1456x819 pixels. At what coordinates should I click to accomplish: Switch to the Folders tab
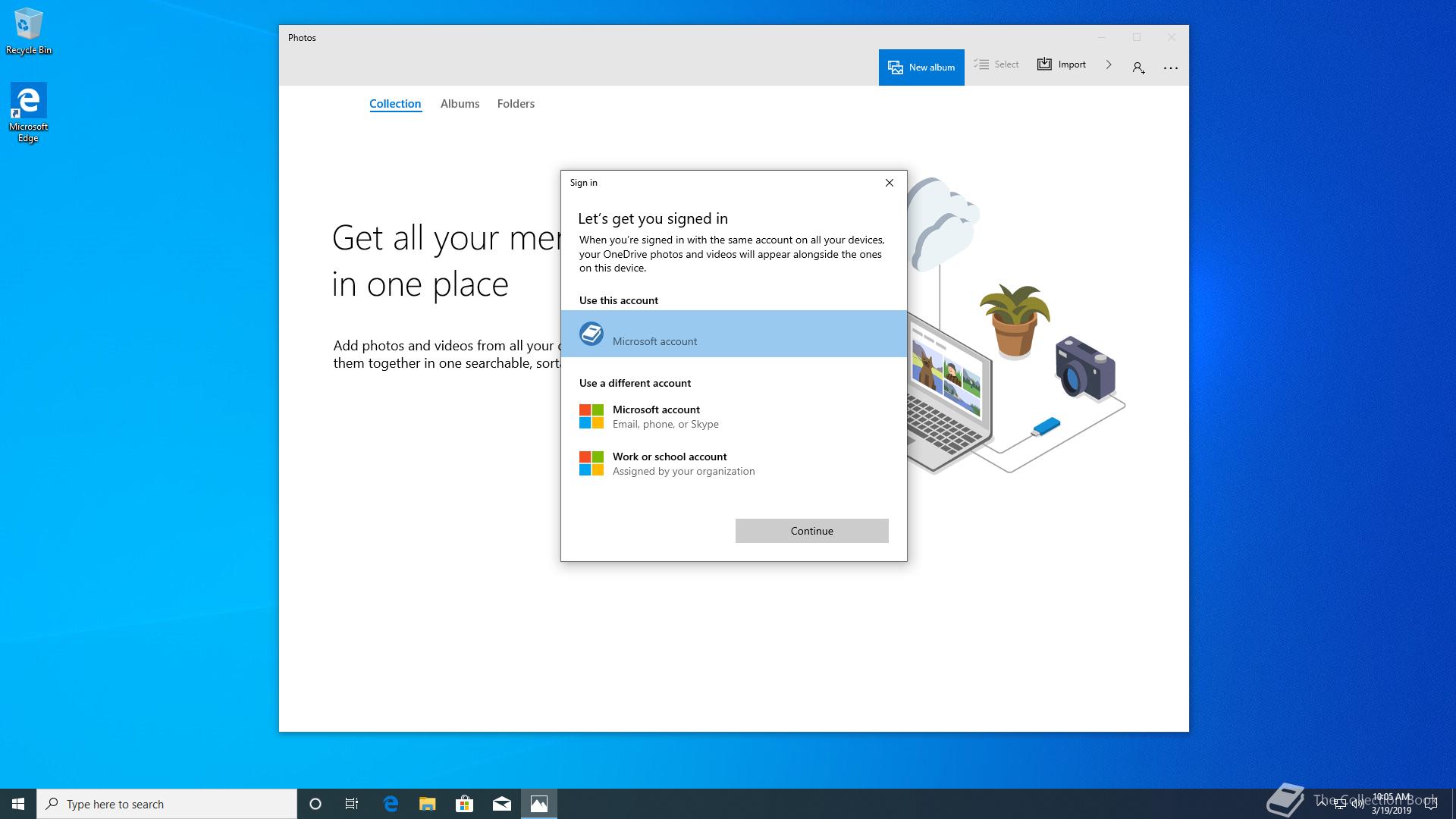pos(516,104)
